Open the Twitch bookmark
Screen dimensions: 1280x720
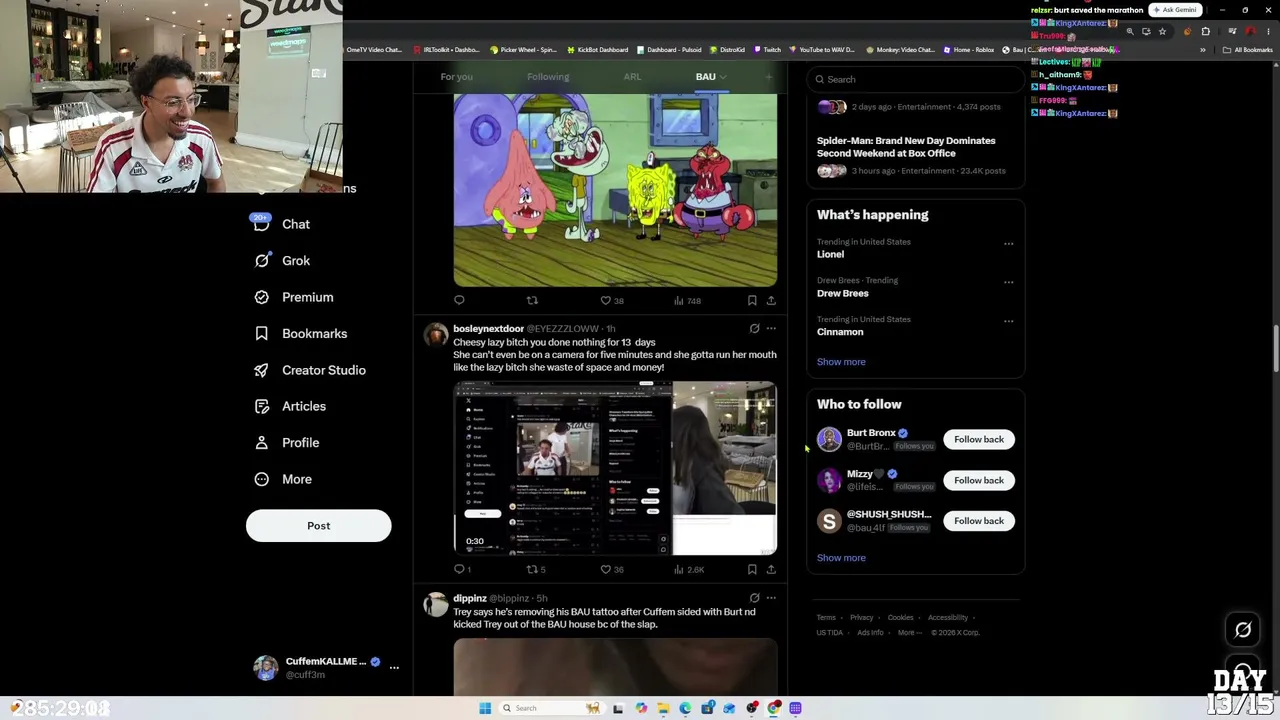point(767,50)
